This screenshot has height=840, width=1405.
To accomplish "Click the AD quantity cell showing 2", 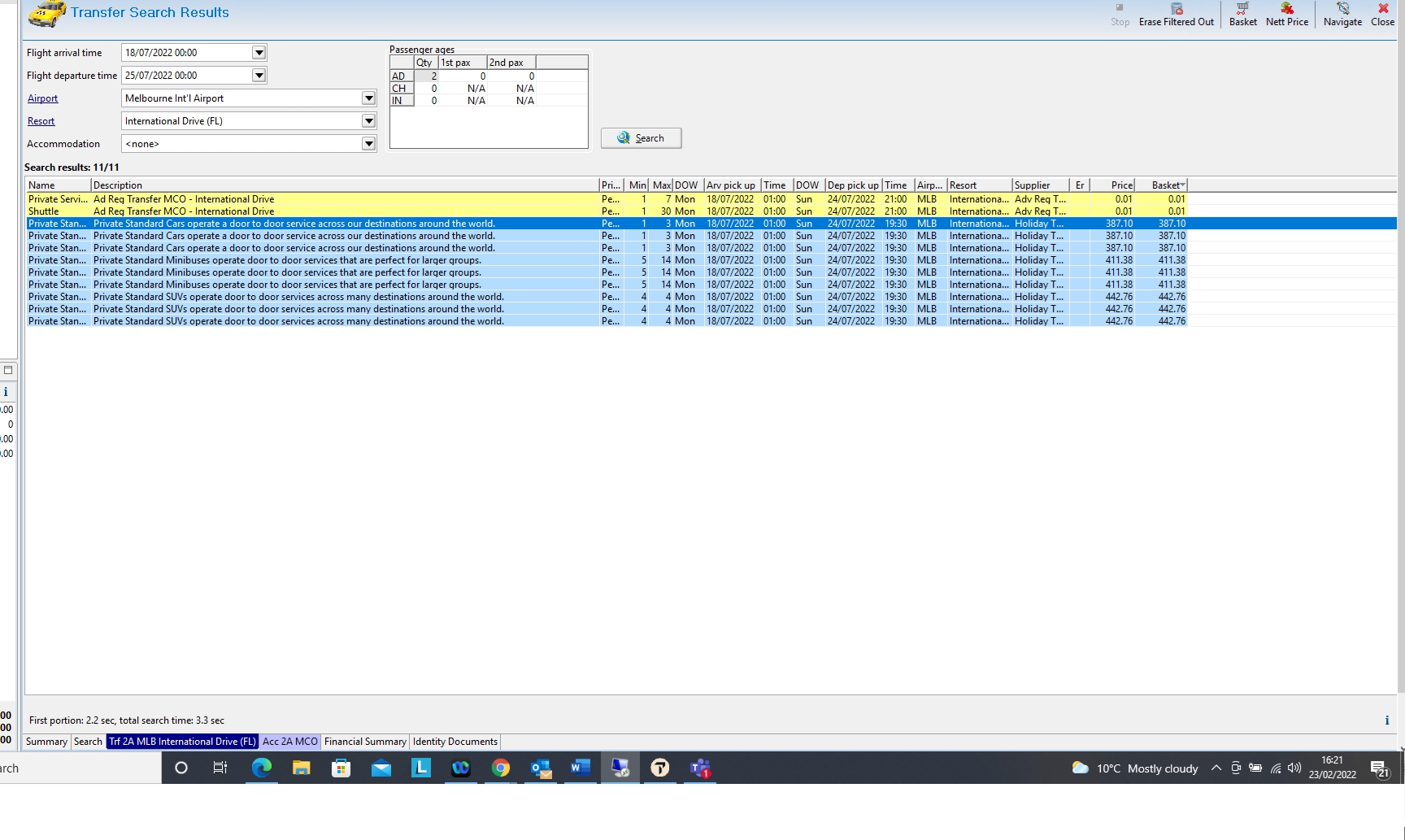I will pos(426,76).
